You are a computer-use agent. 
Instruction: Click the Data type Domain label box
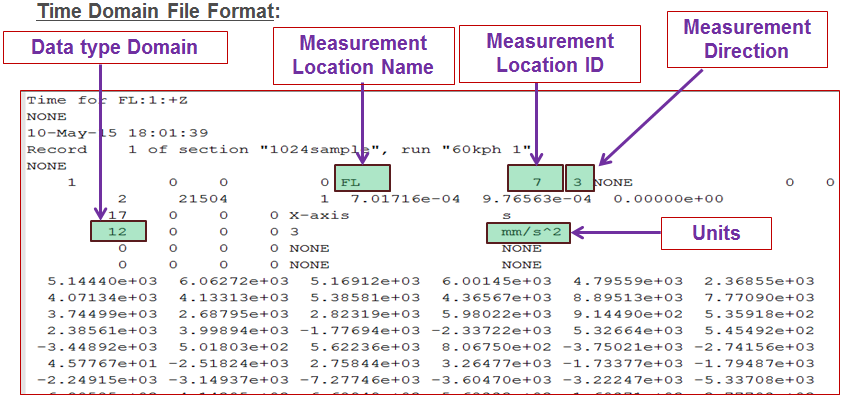[115, 47]
